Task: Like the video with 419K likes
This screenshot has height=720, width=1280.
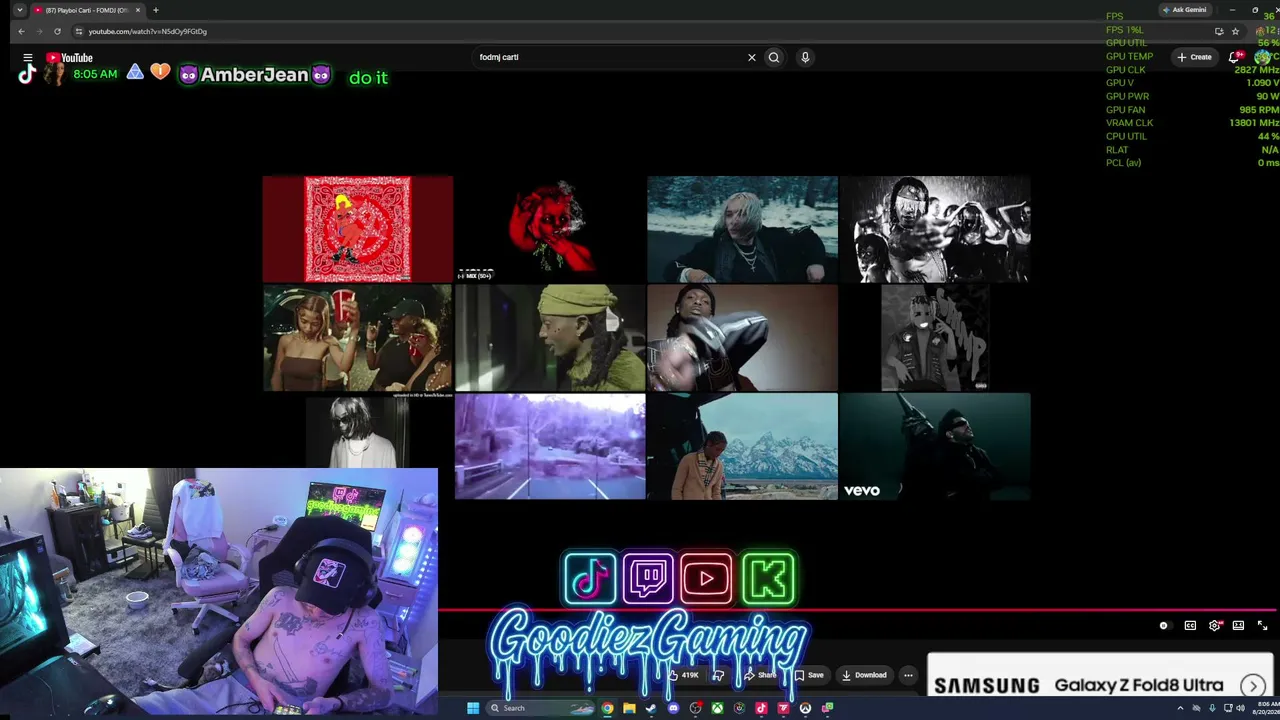Action: coord(683,675)
